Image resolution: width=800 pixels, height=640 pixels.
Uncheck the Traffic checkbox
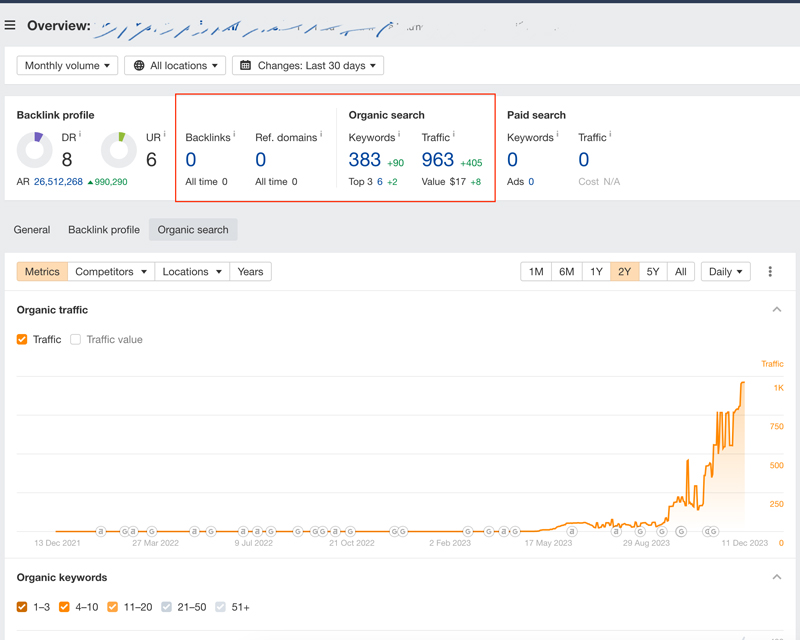pos(22,339)
